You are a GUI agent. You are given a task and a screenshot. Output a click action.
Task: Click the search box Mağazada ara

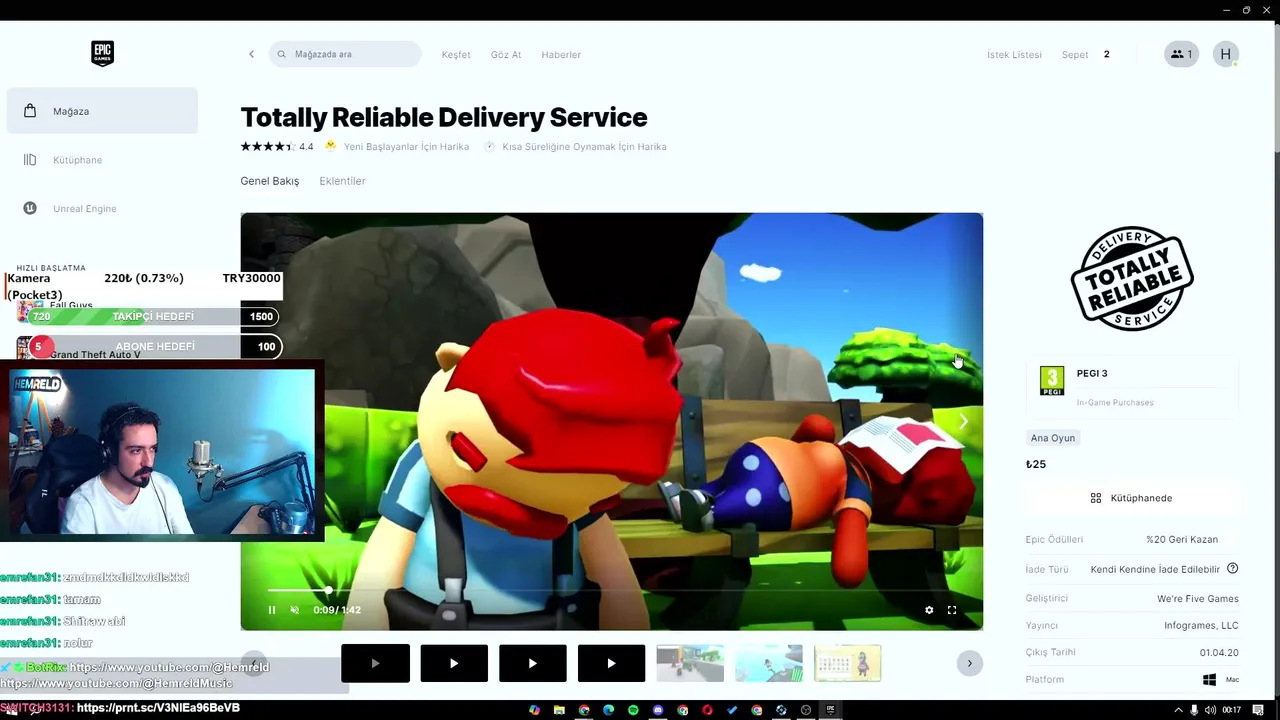345,54
